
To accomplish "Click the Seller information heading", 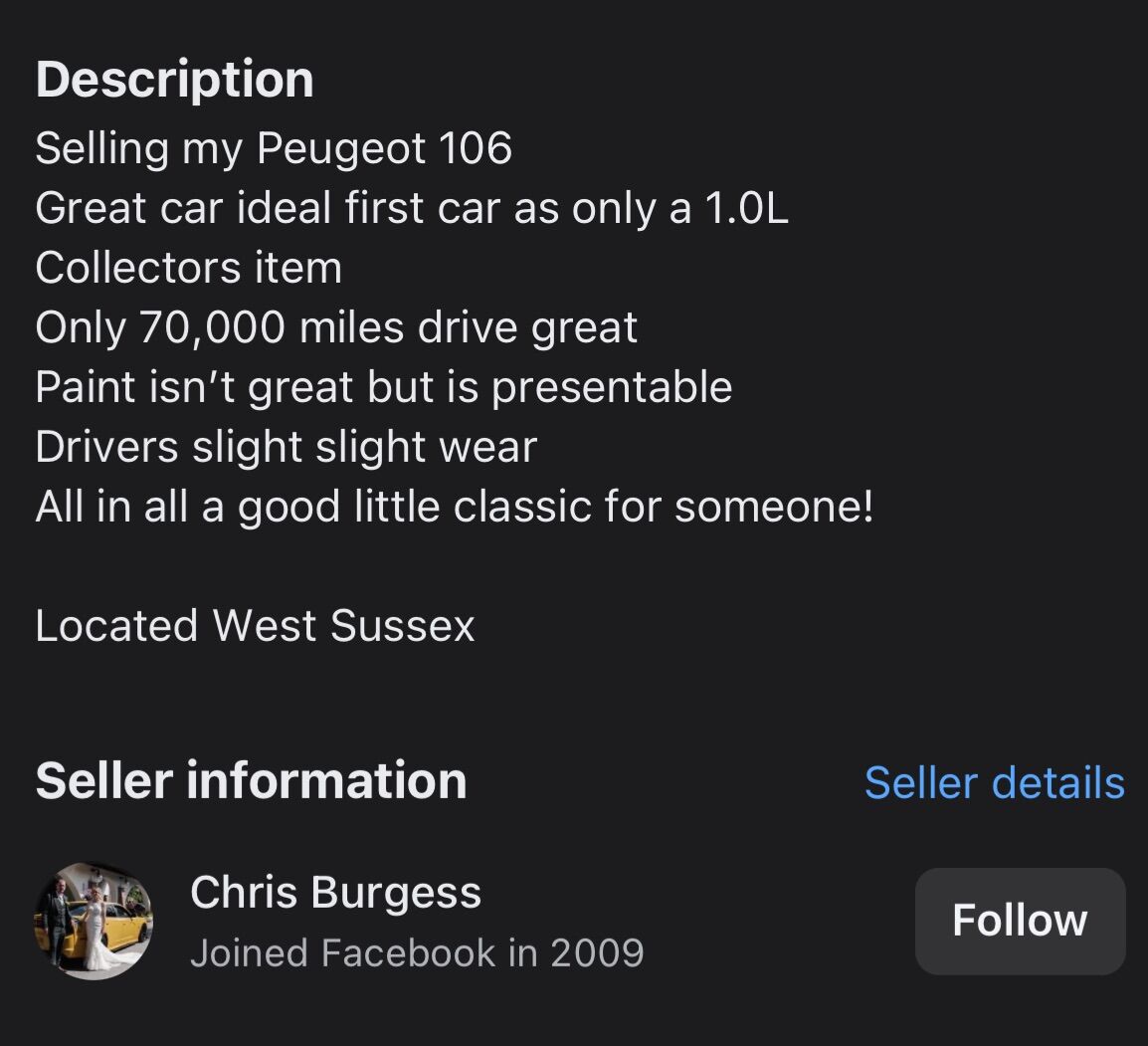I will 251,780.
